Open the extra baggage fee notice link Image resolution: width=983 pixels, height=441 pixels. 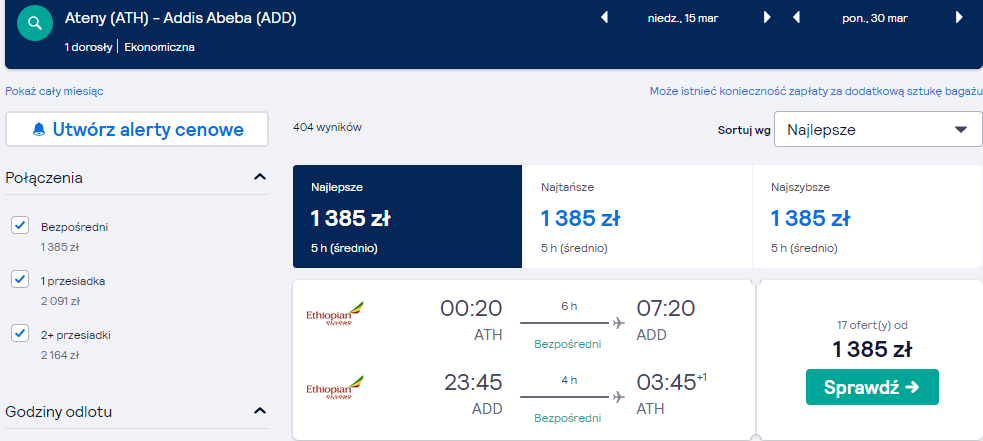coord(816,92)
